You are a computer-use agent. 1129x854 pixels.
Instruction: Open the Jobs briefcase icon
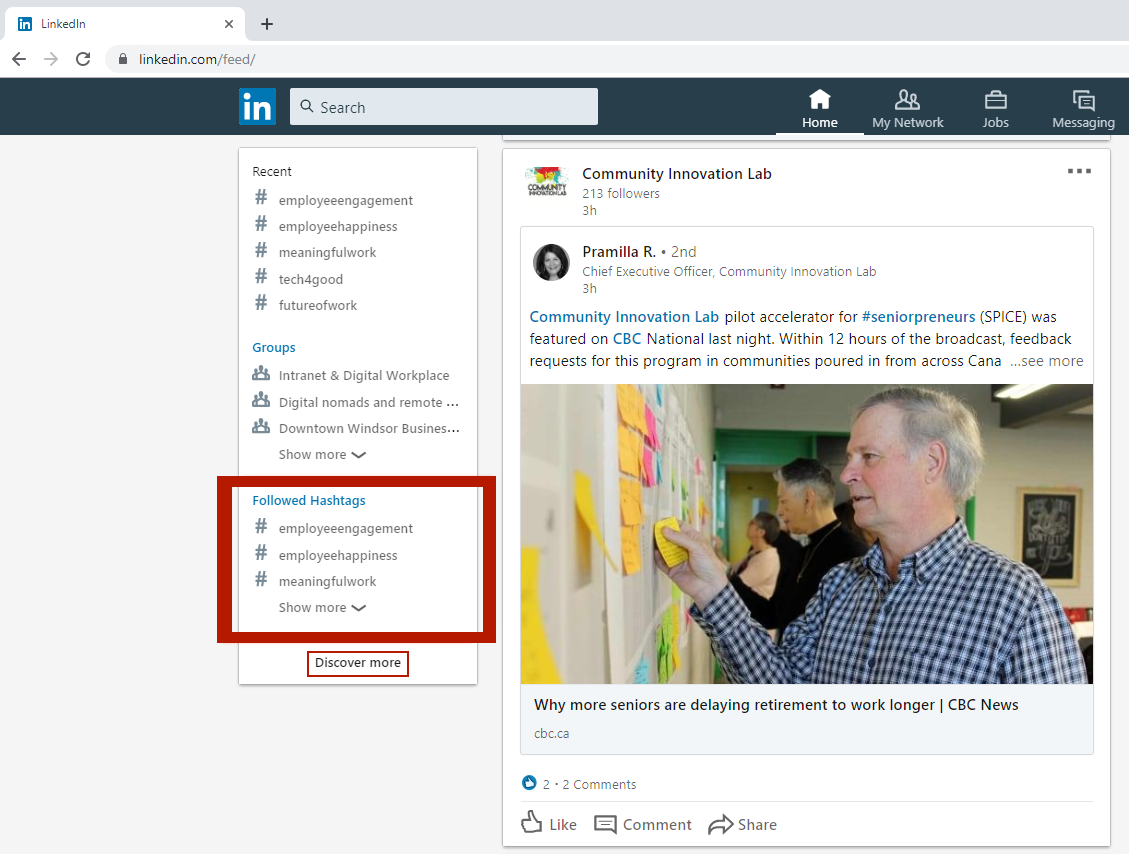point(995,100)
